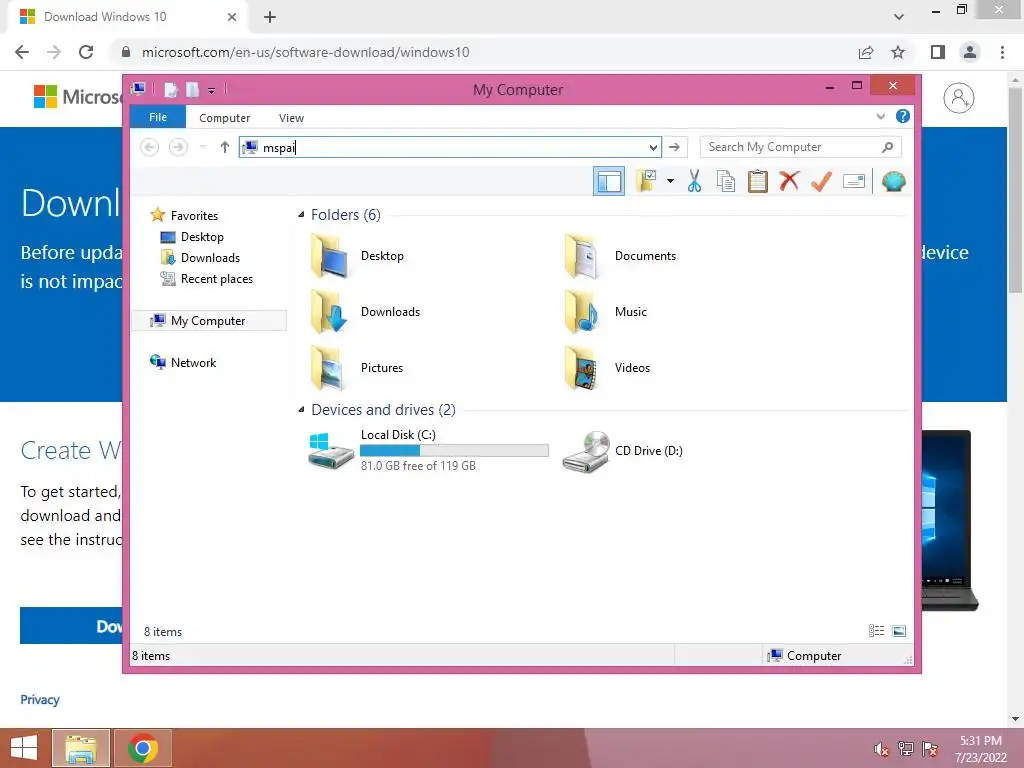Collapse the Folders (6) group

[301, 215]
